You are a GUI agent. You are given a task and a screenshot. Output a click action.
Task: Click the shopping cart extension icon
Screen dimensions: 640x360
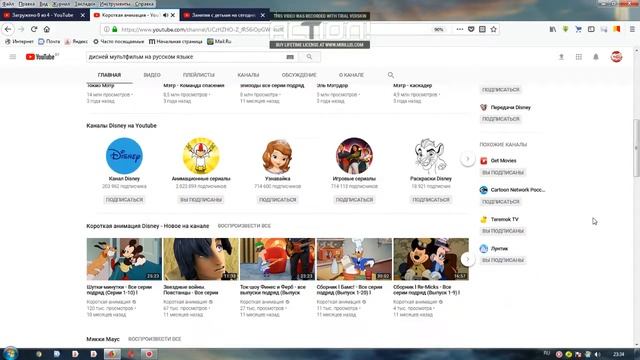578,29
